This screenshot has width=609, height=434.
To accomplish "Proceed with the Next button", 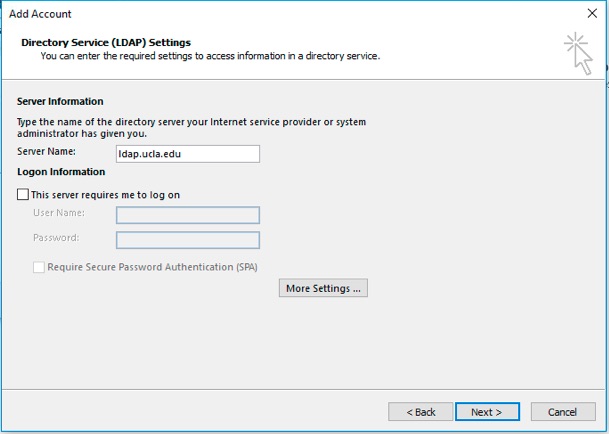I will coord(487,411).
